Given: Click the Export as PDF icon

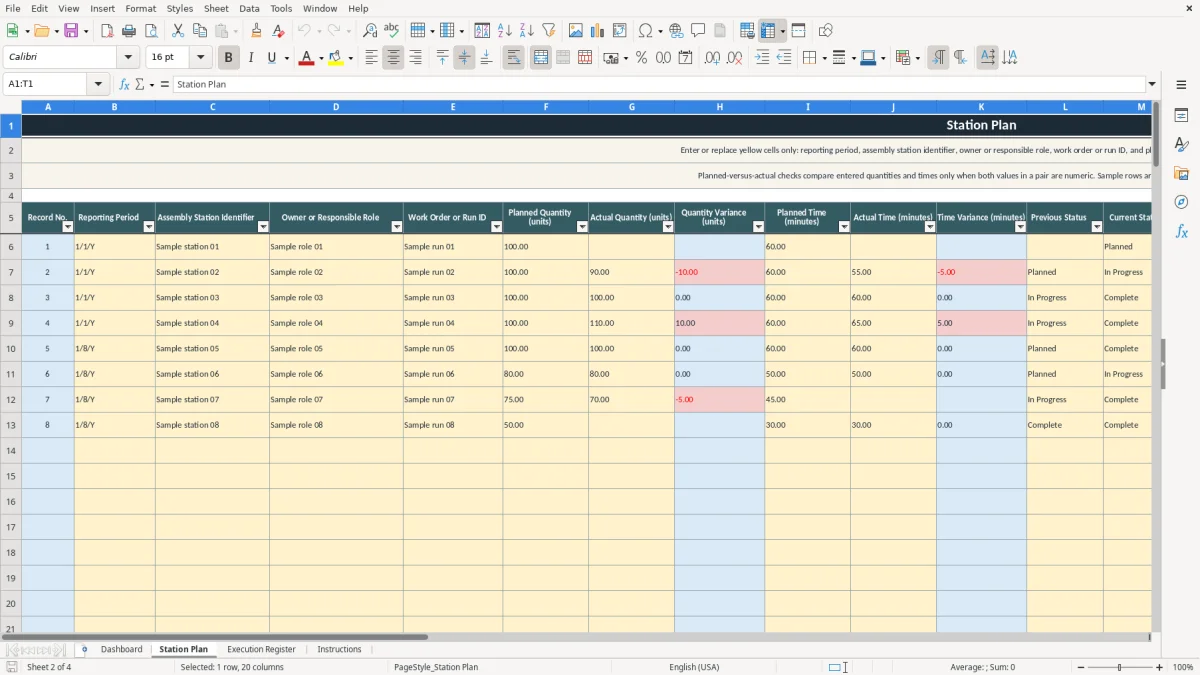Looking at the screenshot, I should [107, 31].
